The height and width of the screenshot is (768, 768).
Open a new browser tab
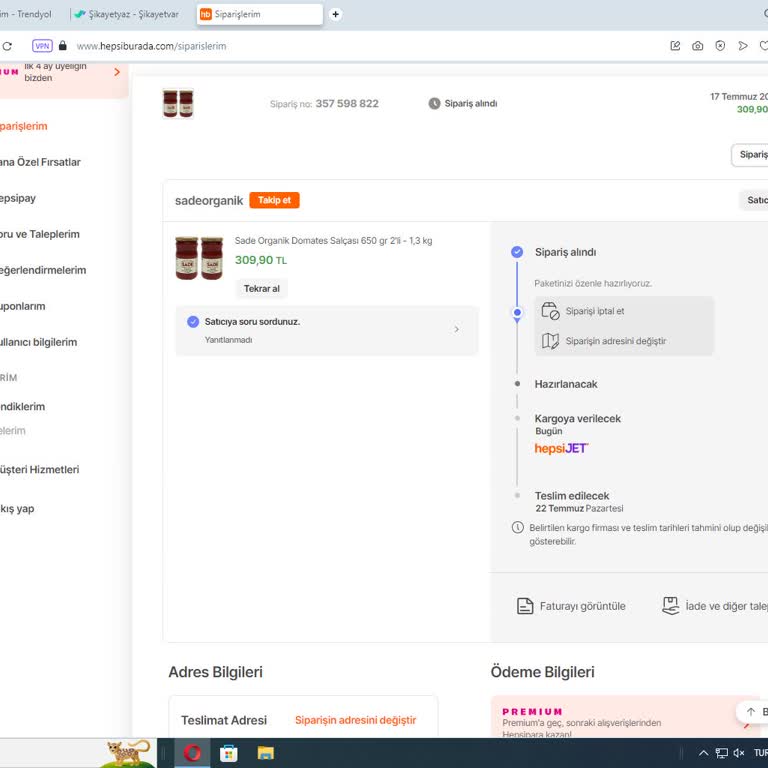tap(336, 14)
